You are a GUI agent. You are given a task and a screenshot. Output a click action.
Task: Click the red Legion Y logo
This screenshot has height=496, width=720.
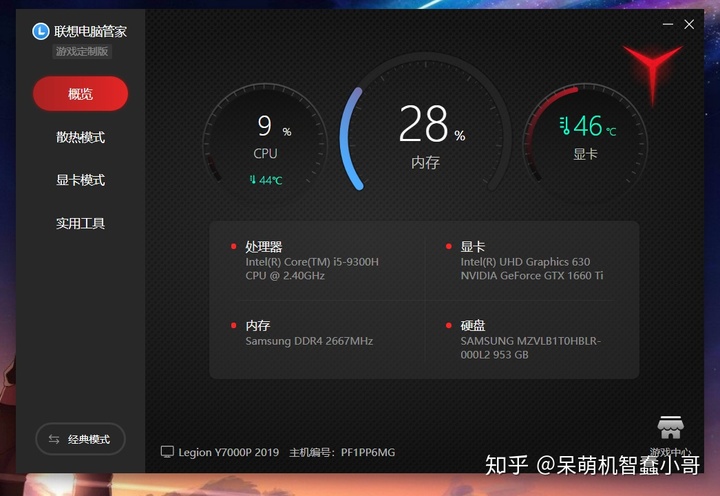[x=652, y=73]
